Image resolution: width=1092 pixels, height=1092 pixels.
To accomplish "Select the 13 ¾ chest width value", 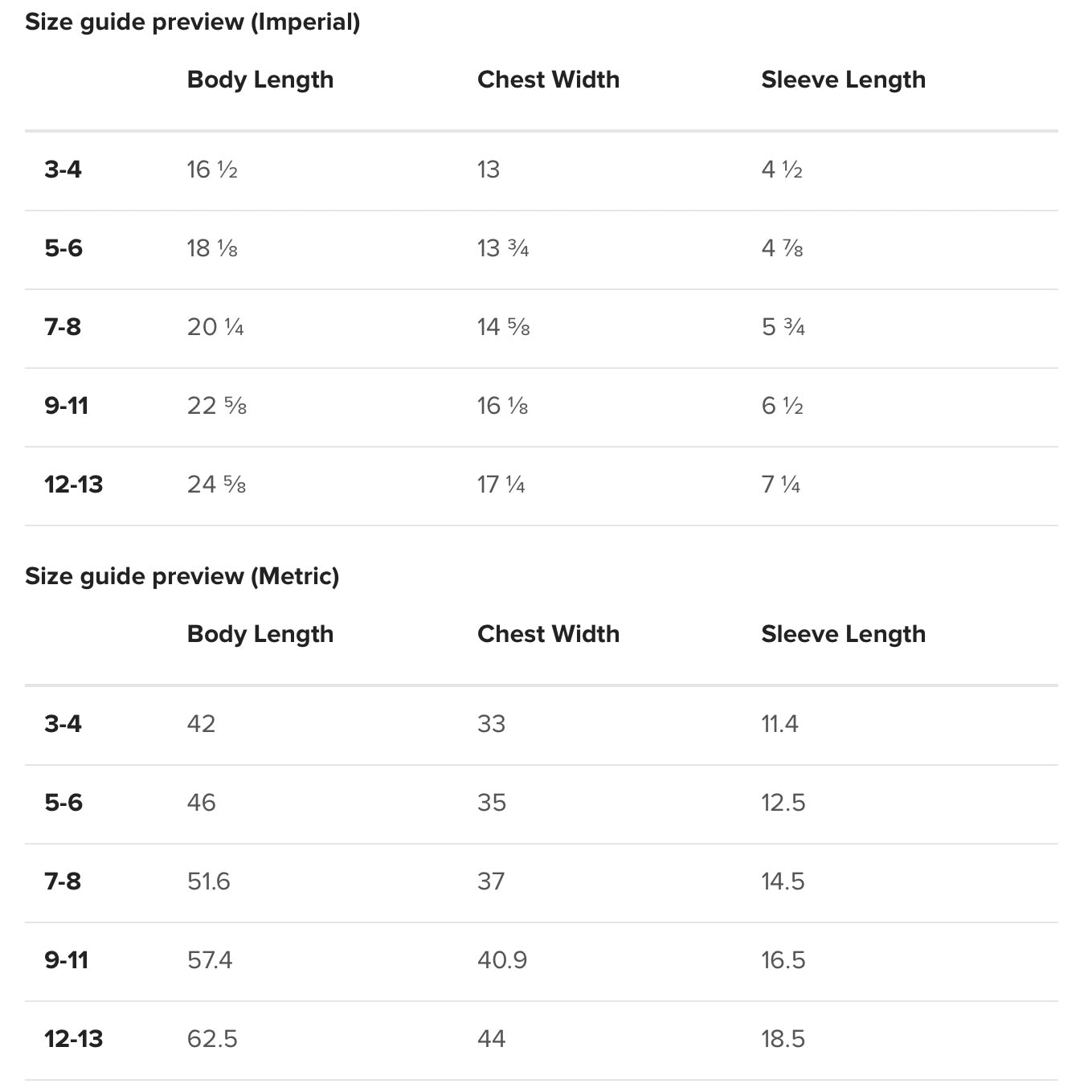I will click(503, 248).
